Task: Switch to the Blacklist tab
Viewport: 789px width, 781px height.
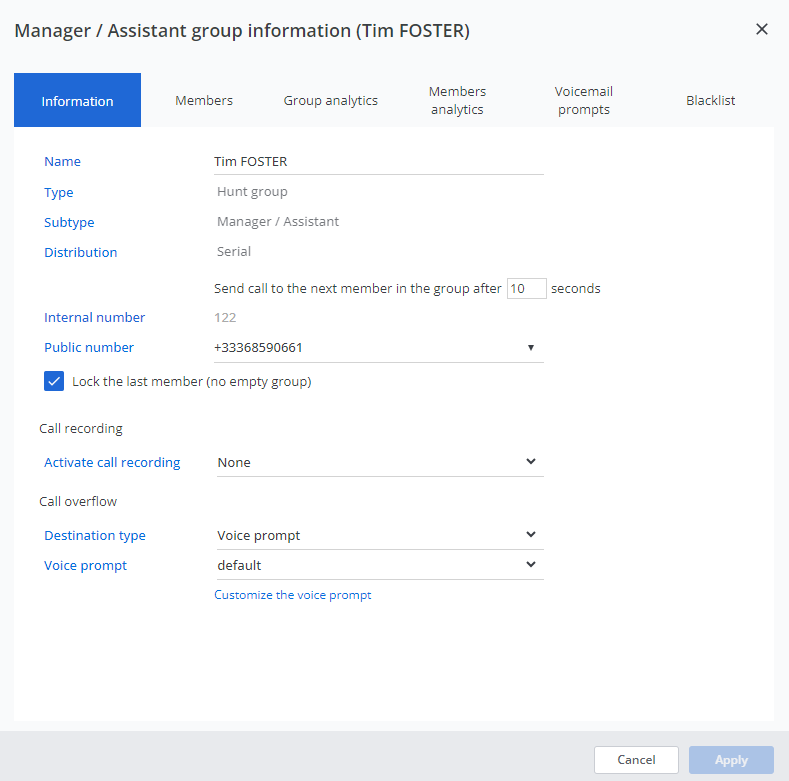Action: coord(711,100)
